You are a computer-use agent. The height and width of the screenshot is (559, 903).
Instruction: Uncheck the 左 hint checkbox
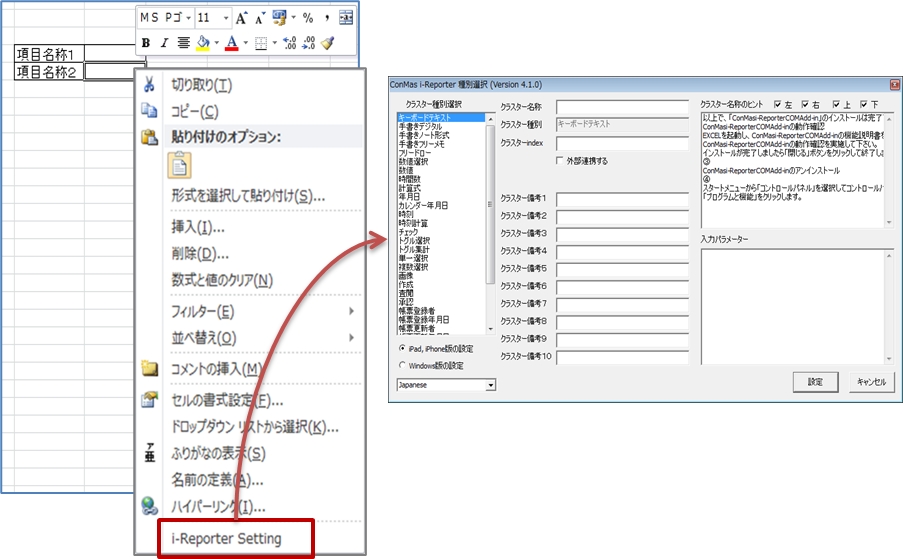(776, 104)
